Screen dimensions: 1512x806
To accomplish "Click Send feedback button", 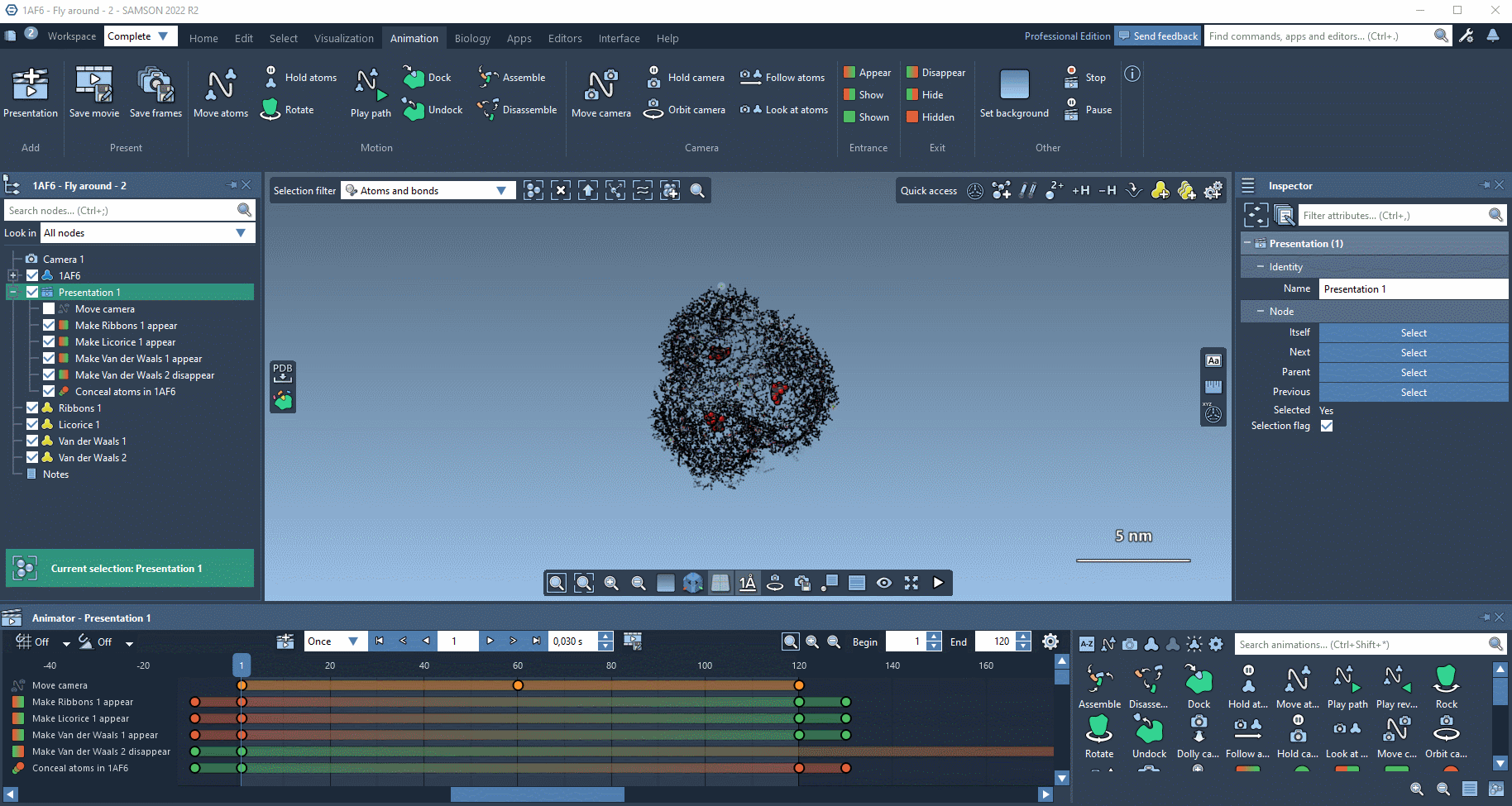I will [x=1157, y=36].
